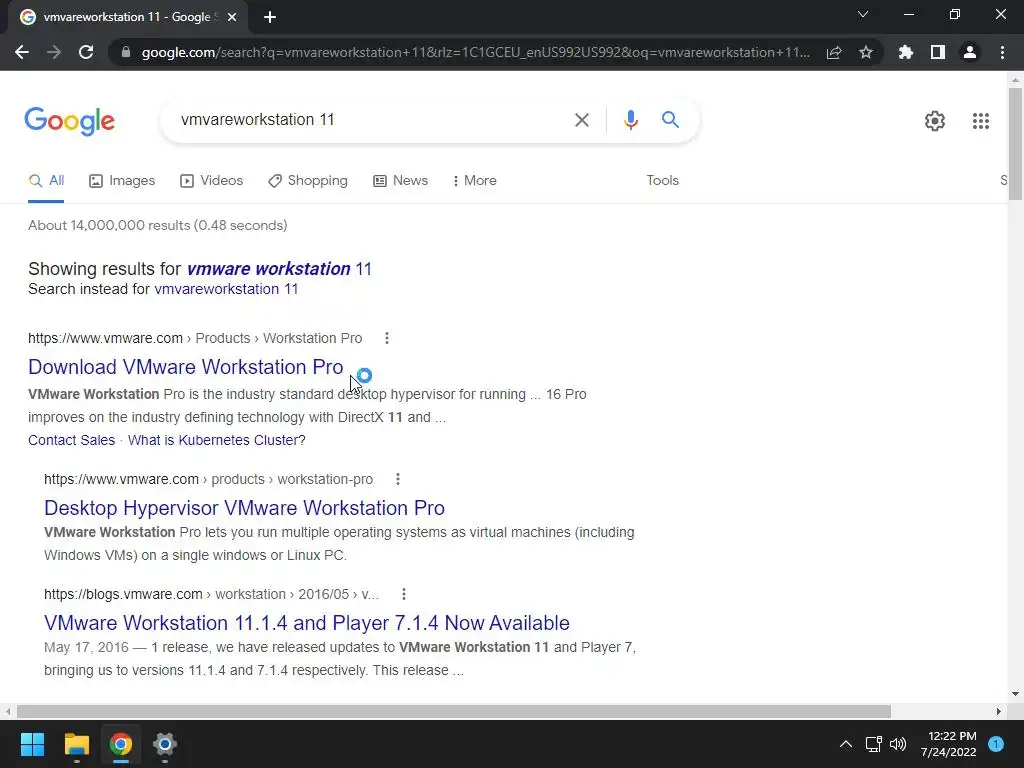Open the notification center badge
The height and width of the screenshot is (768, 1024).
tap(996, 744)
